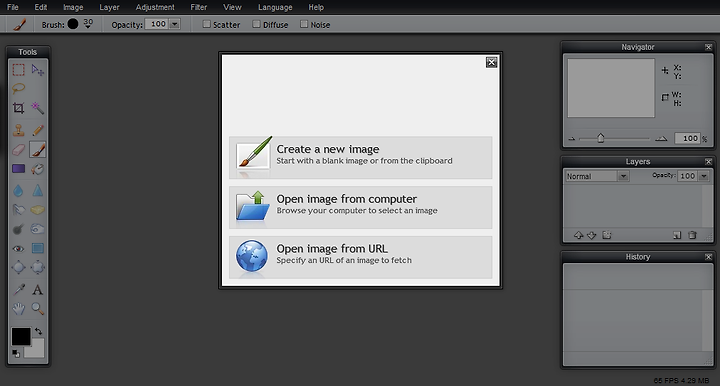720x386 pixels.
Task: Select the Zoom magnifier tool
Action: click(38, 309)
